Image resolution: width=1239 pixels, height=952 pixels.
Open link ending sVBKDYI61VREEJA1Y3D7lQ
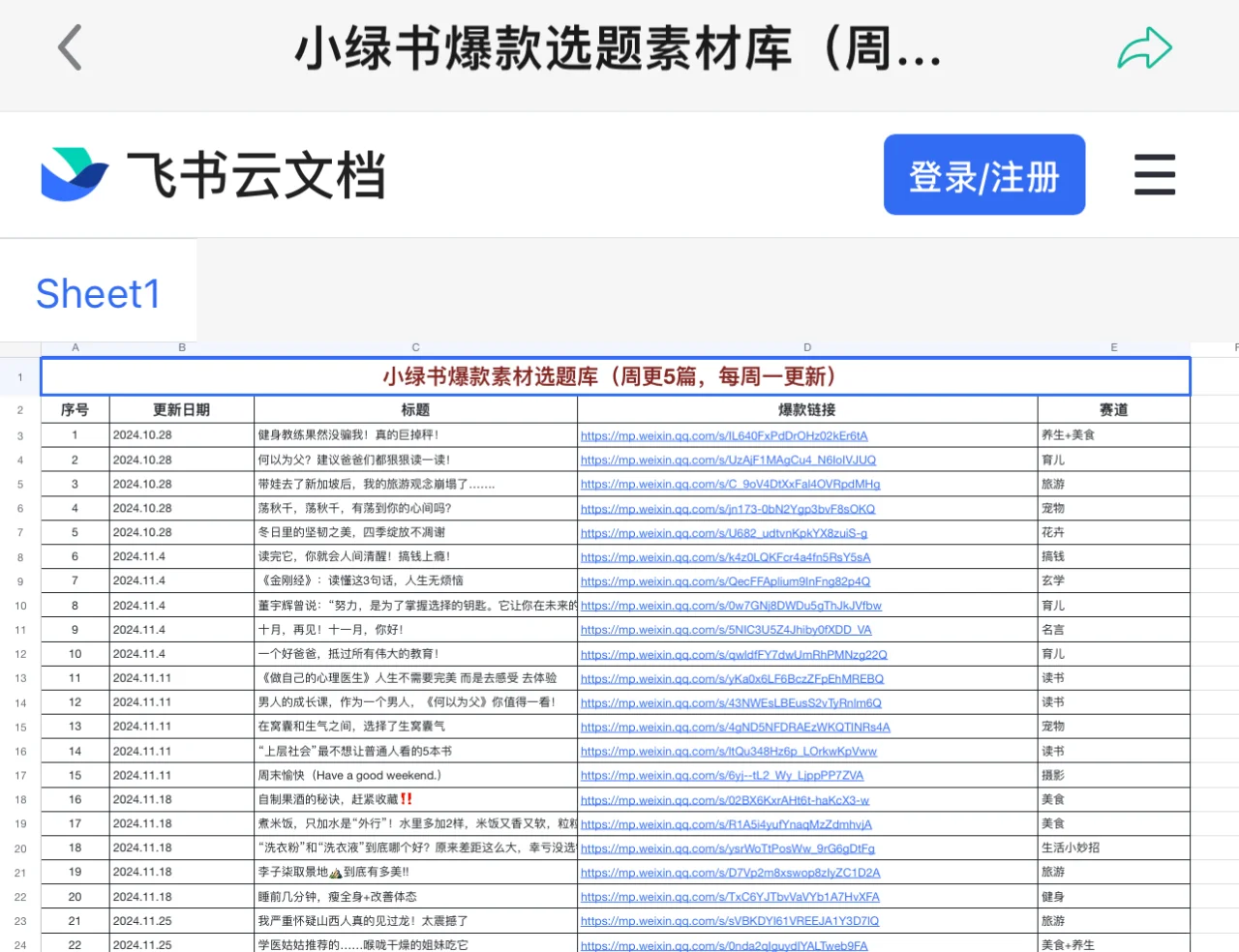pos(730,921)
